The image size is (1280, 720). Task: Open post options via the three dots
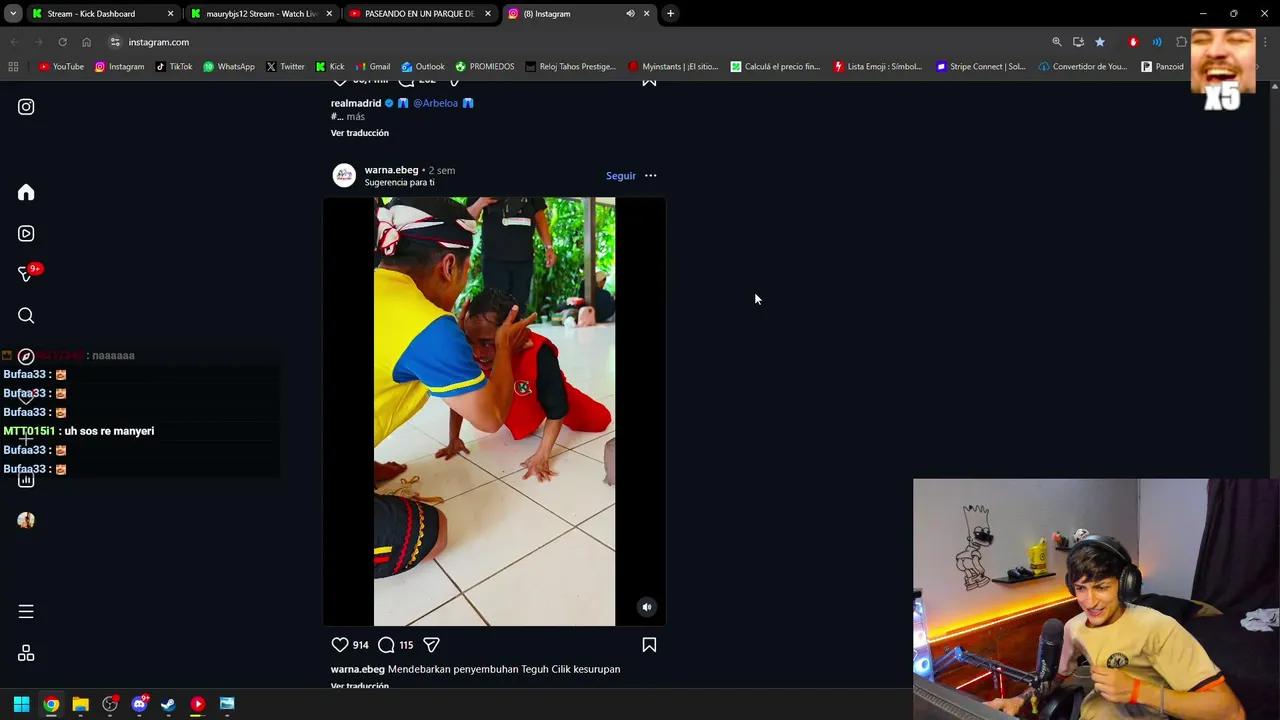[x=650, y=175]
